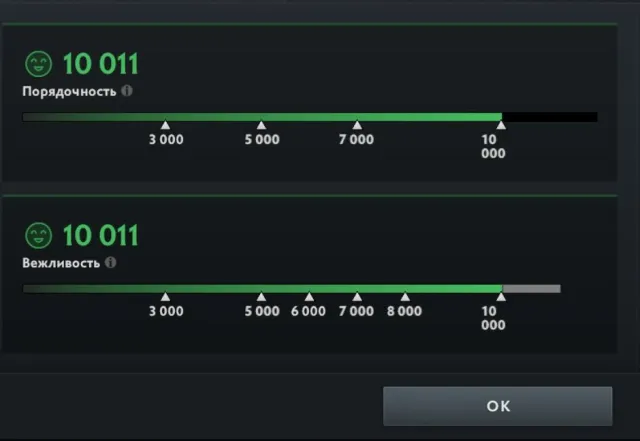Click the Вежливость label text
This screenshot has width=640, height=441.
pos(61,263)
